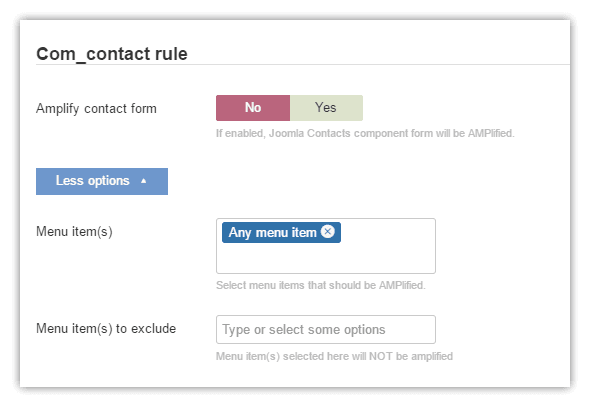Click the Amplify contact form label

pos(96,109)
